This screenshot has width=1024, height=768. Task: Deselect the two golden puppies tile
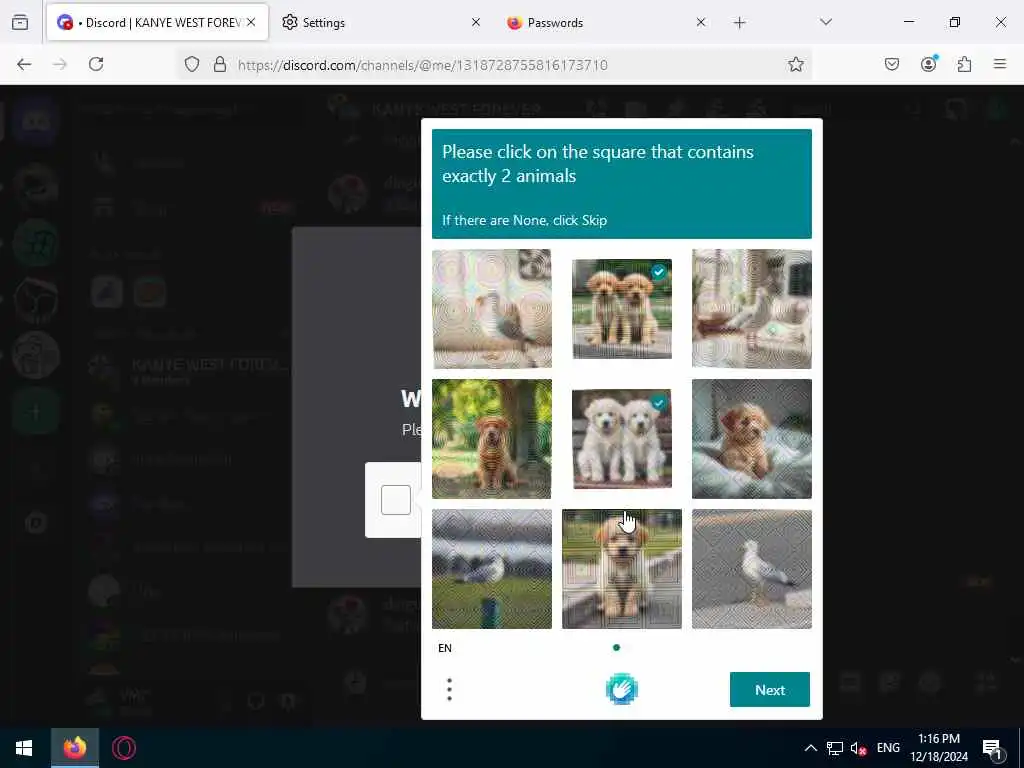pos(622,309)
